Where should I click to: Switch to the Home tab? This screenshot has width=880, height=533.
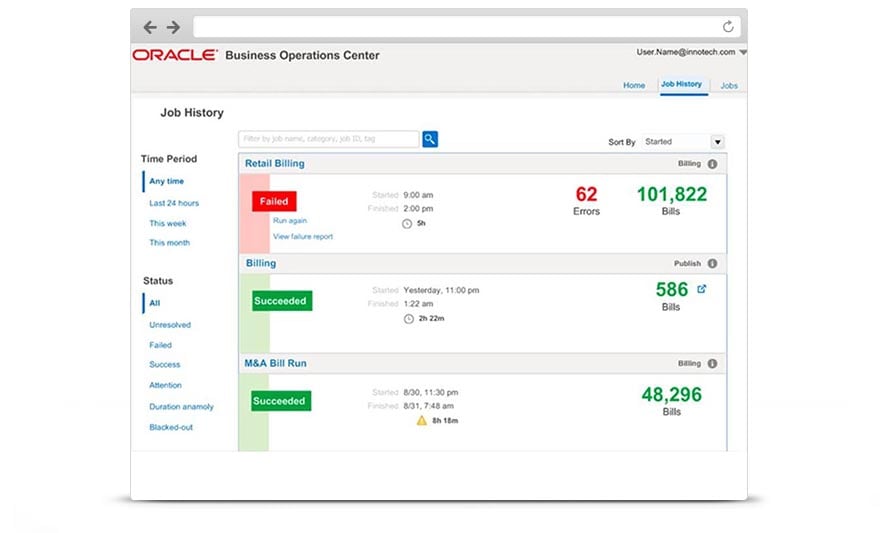click(x=634, y=85)
